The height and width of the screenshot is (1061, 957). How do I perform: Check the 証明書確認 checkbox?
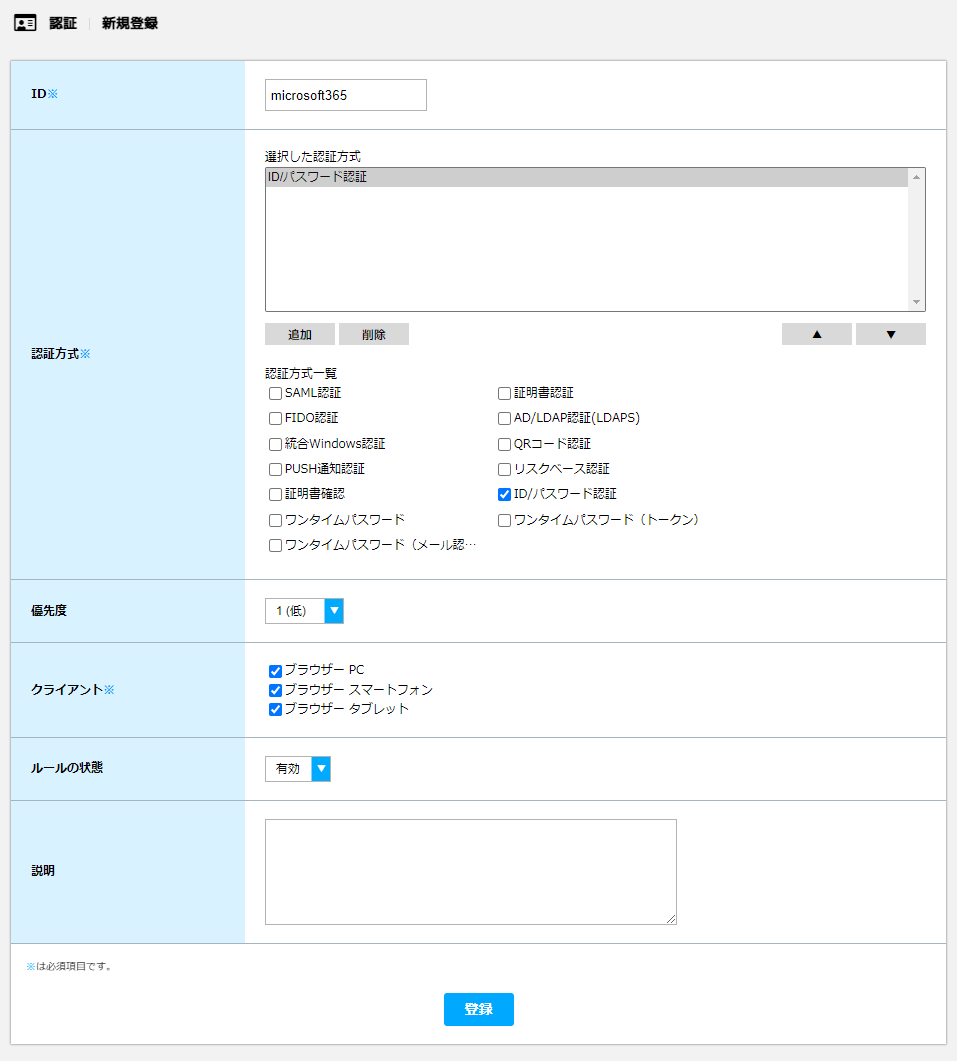pos(275,495)
